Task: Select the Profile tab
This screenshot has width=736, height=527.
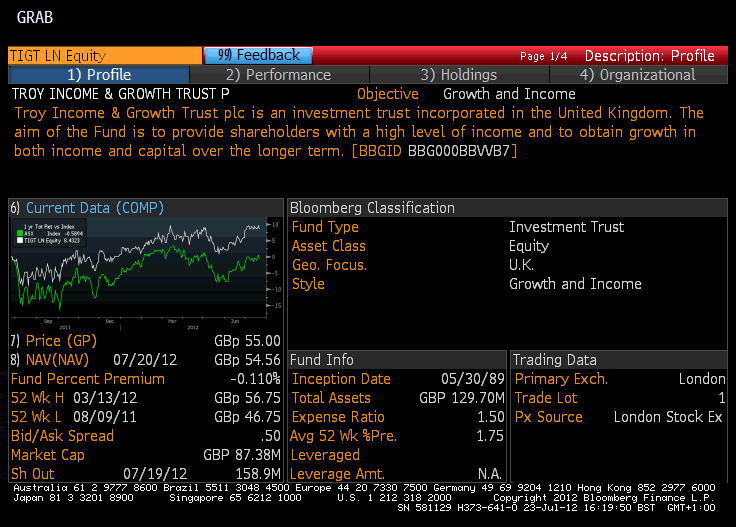Action: tap(99, 75)
